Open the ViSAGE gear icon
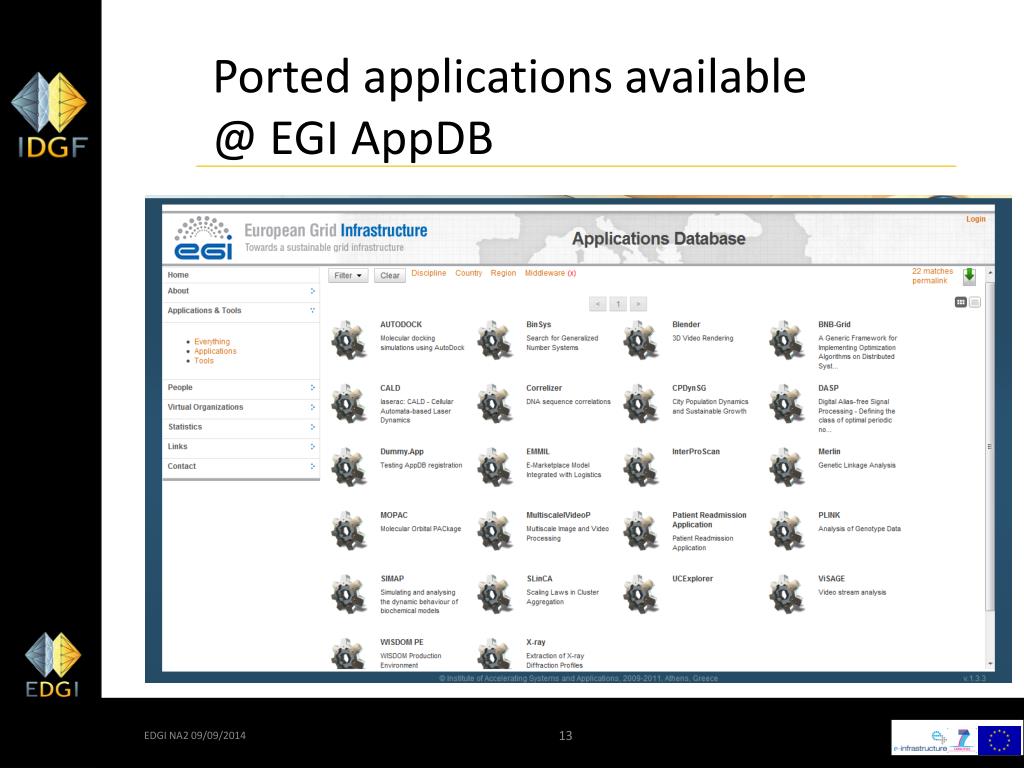This screenshot has height=768, width=1024. 787,594
